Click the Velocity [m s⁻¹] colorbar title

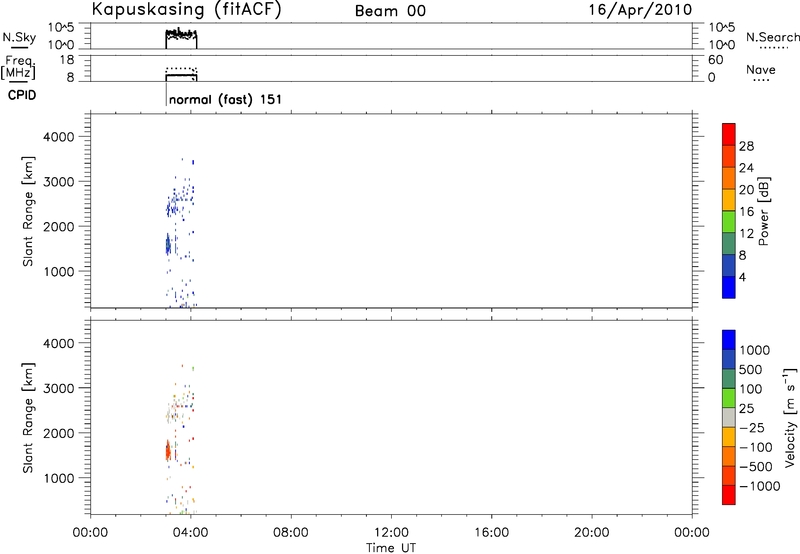click(790, 417)
